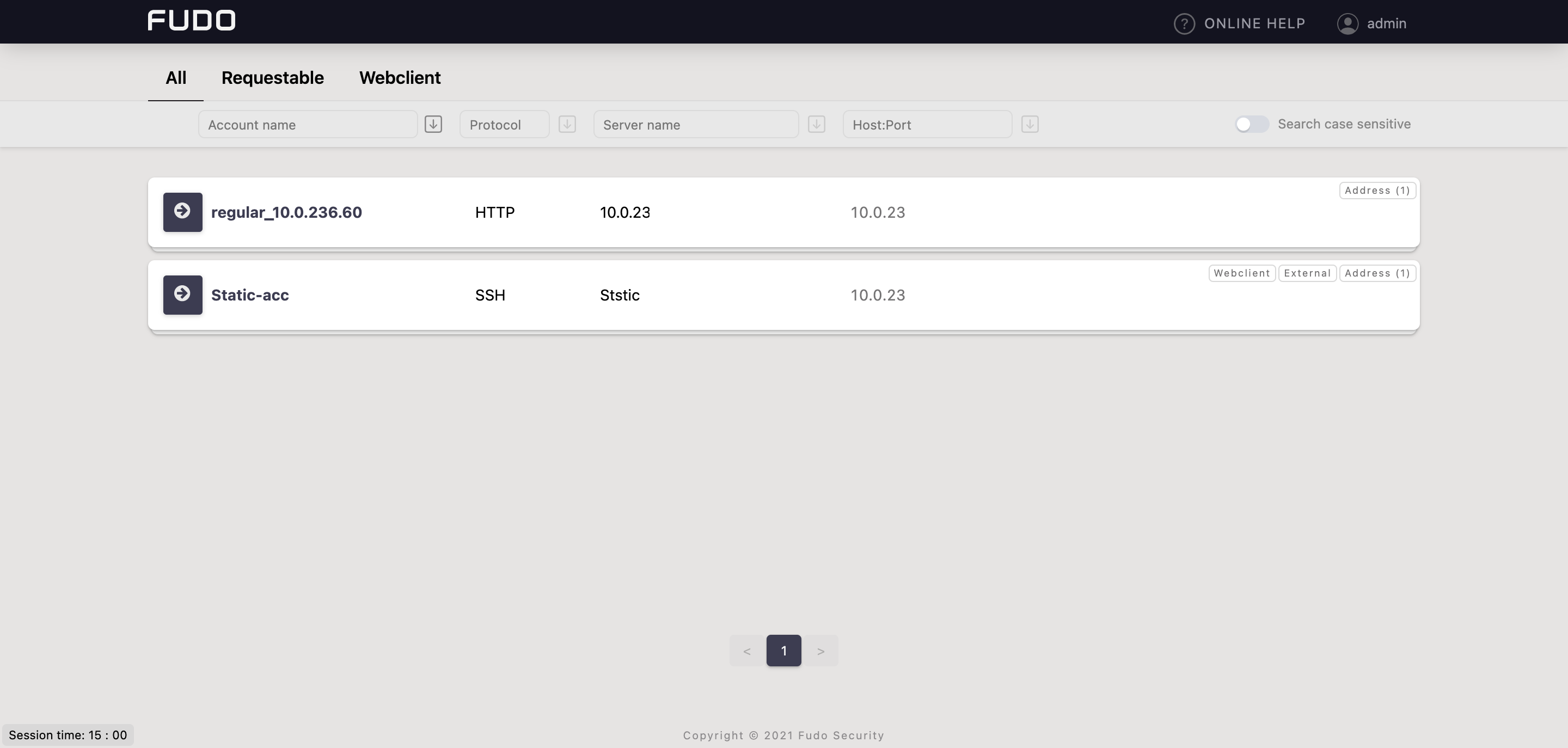Toggle Search case sensitive switch
Screen dimensions: 1568x748
coord(1252,124)
